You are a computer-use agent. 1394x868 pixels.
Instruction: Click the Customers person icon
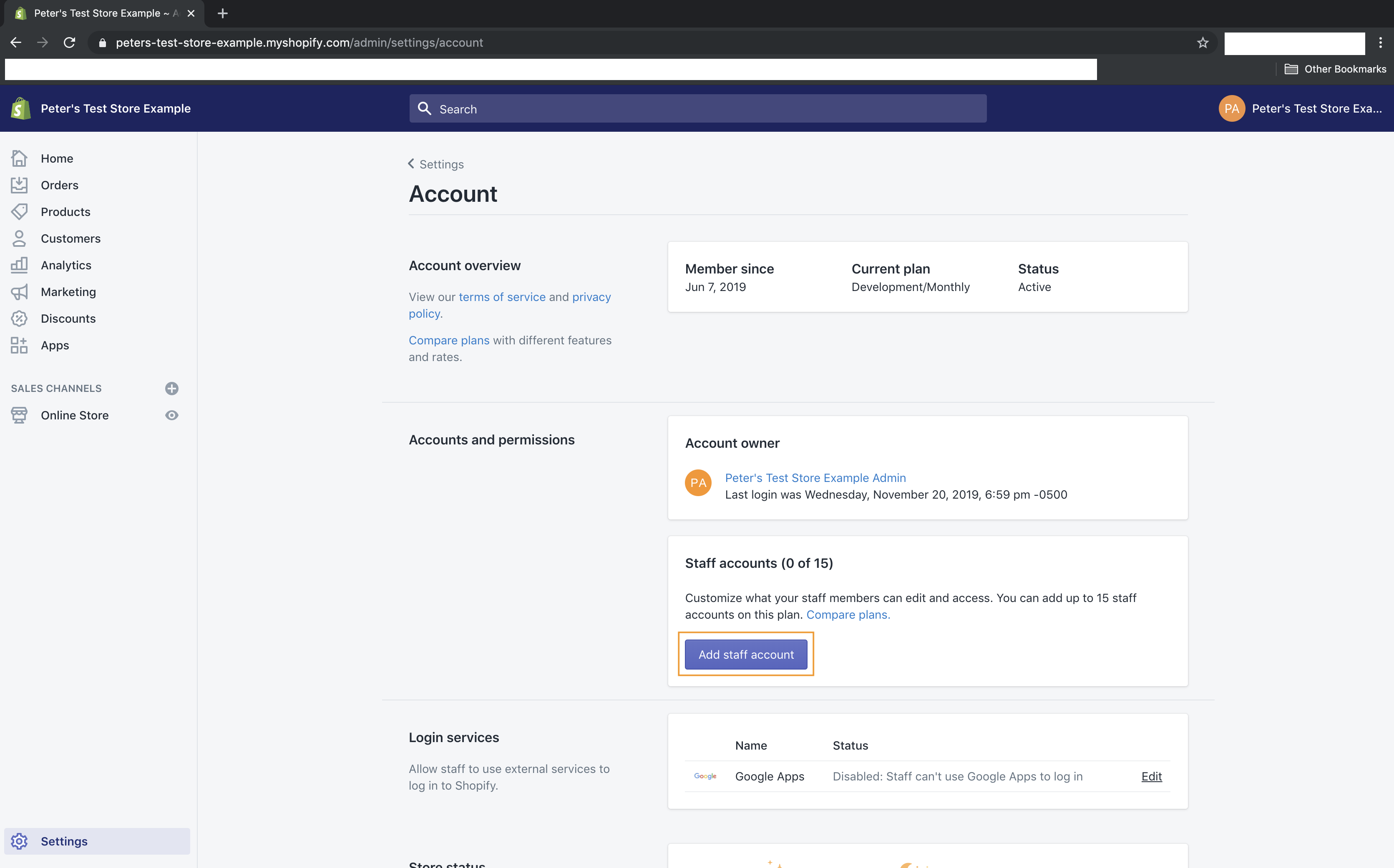19,238
